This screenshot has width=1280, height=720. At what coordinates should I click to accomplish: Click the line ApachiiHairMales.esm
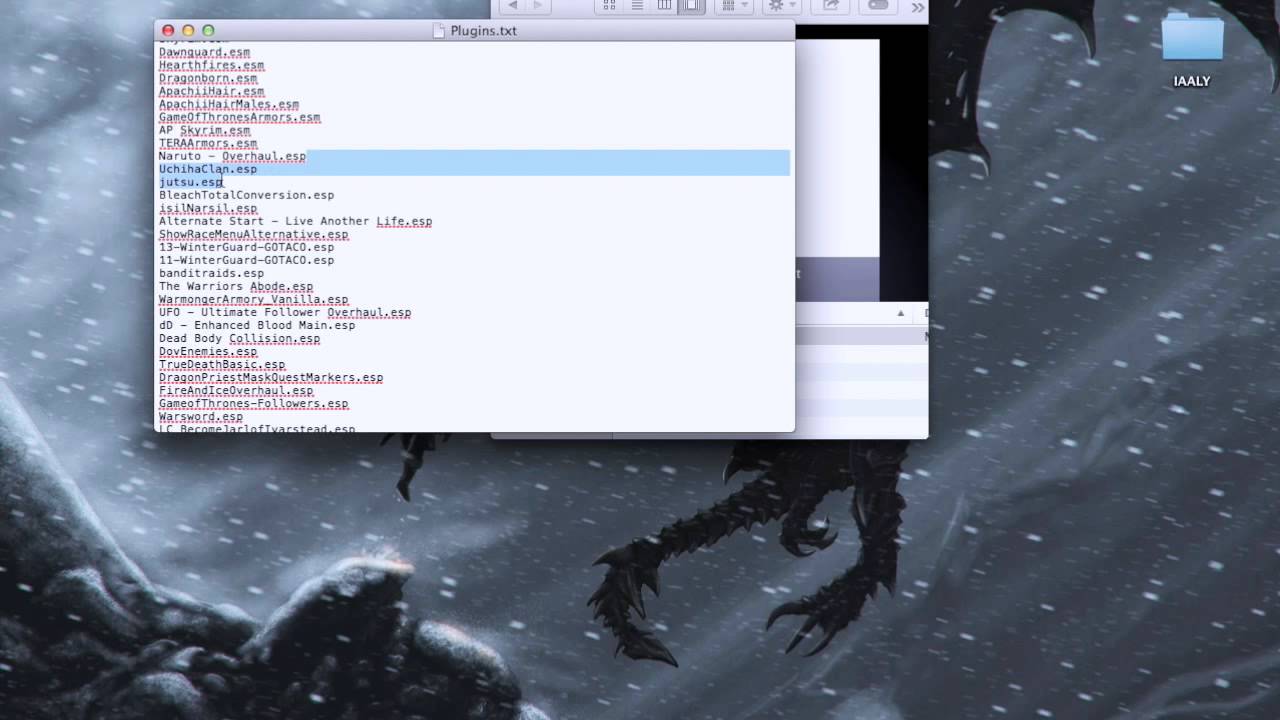pos(228,104)
